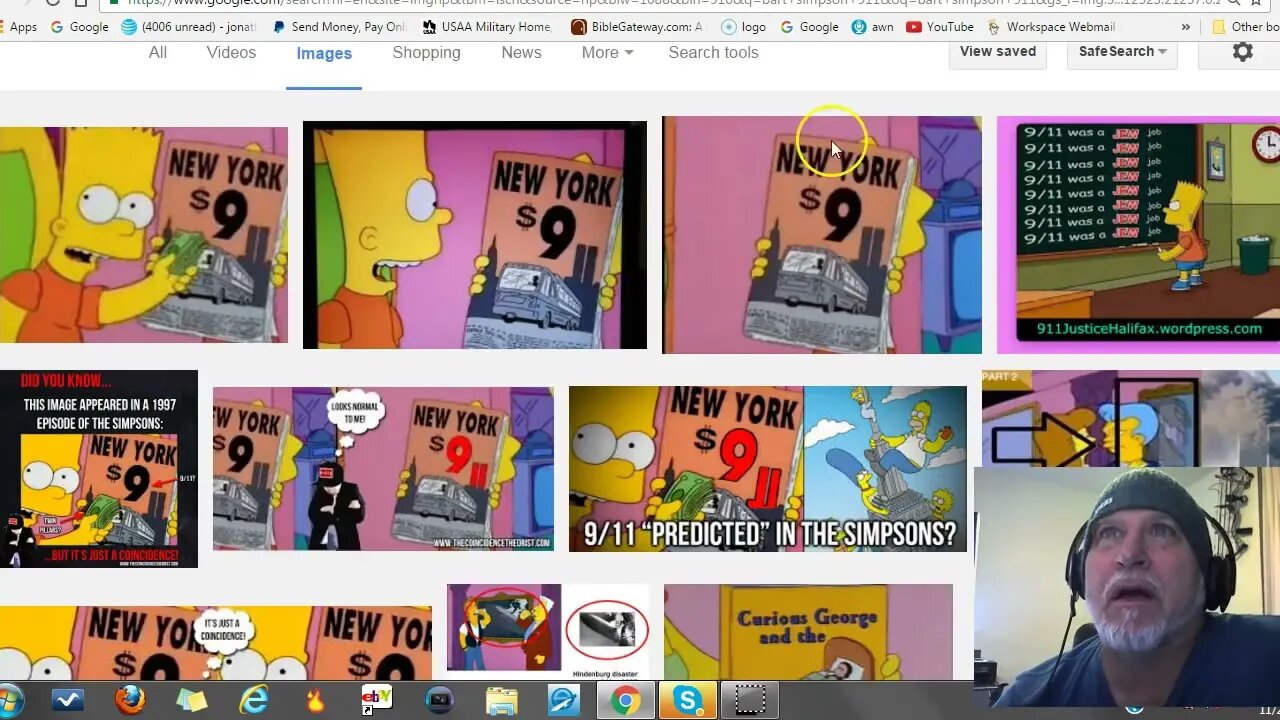This screenshot has width=1280, height=720.
Task: Expand the hidden bookmarks overflow chevron
Action: (x=1186, y=27)
